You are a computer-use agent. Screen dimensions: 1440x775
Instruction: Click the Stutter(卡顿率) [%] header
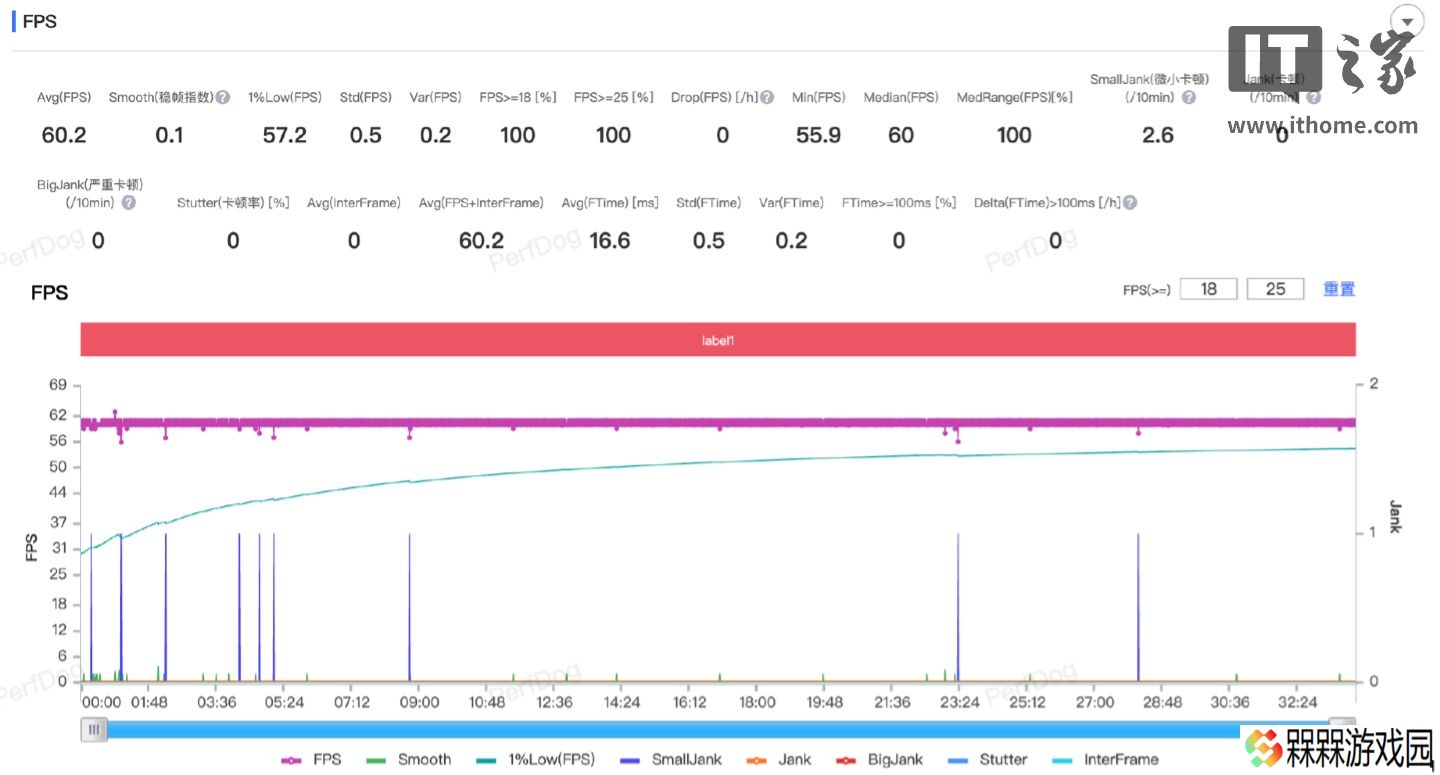(x=233, y=203)
